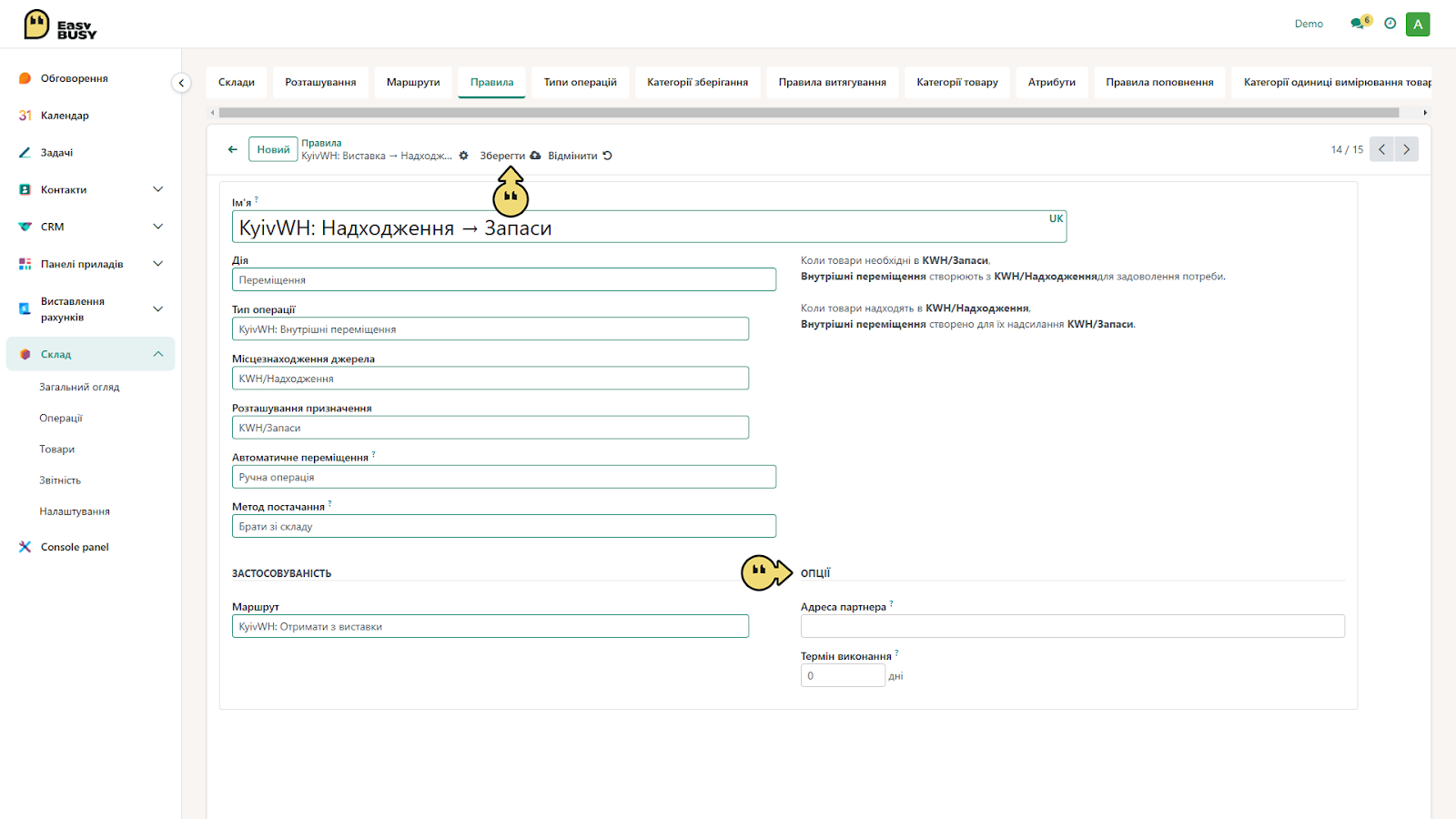Viewport: 1456px width, 819px height.
Task: Click the 14 / 15 record counter
Action: pyautogui.click(x=1347, y=149)
